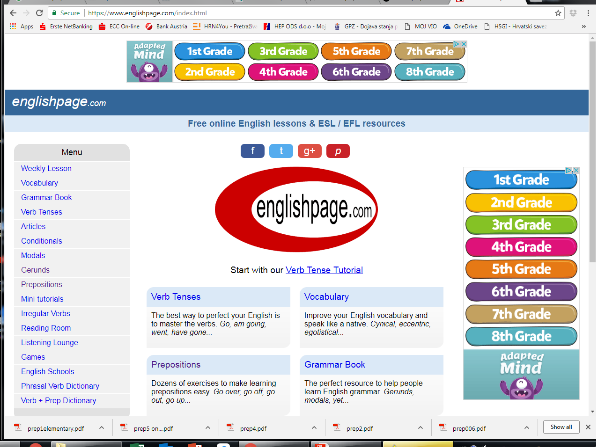Click the browser back arrow
This screenshot has height=447, width=596.
tap(13, 13)
